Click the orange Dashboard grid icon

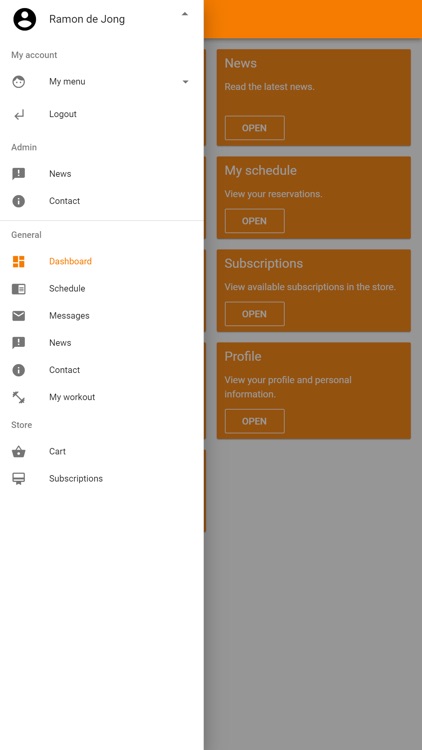point(19,261)
